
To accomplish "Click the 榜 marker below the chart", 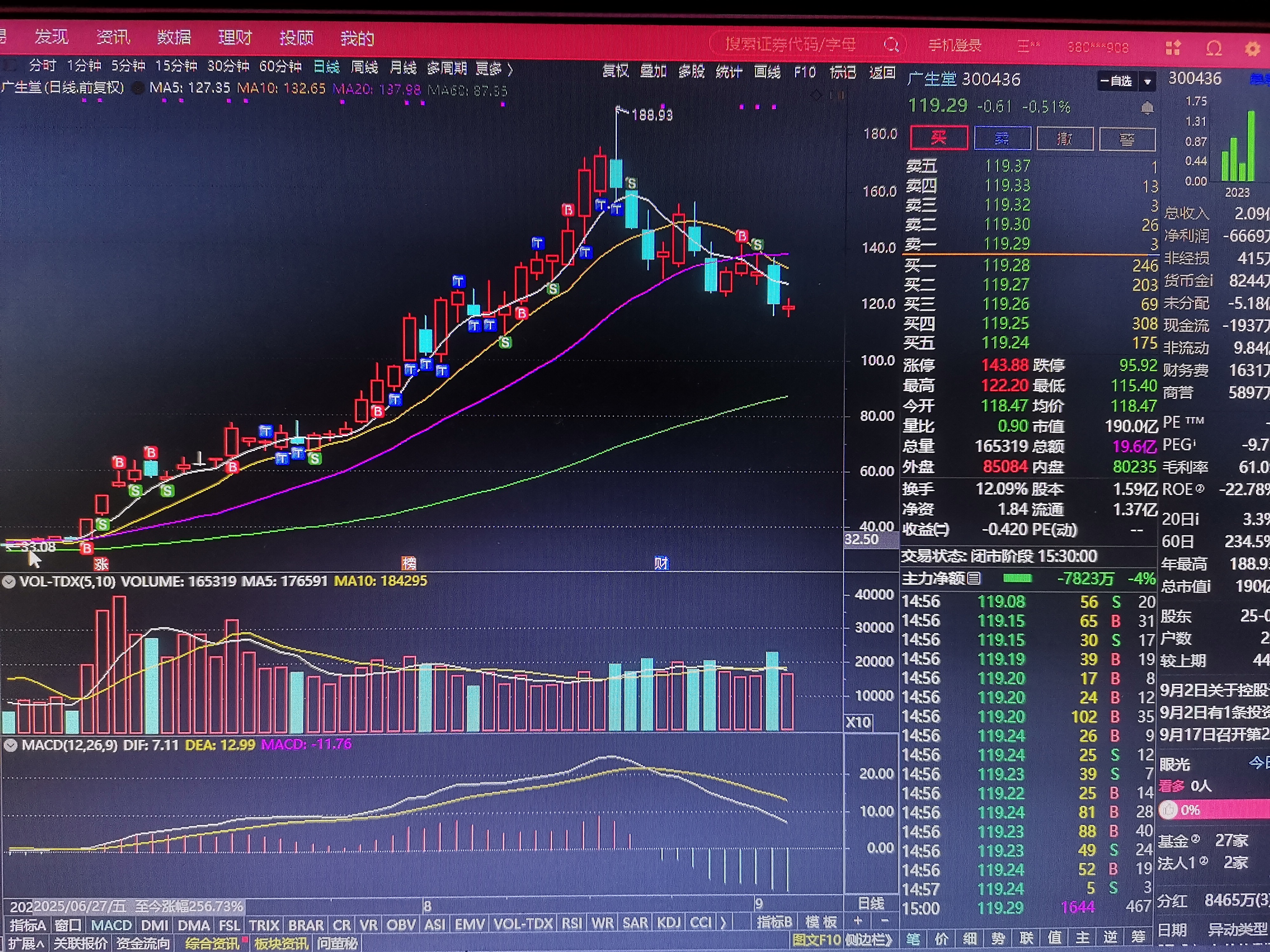I will [408, 563].
